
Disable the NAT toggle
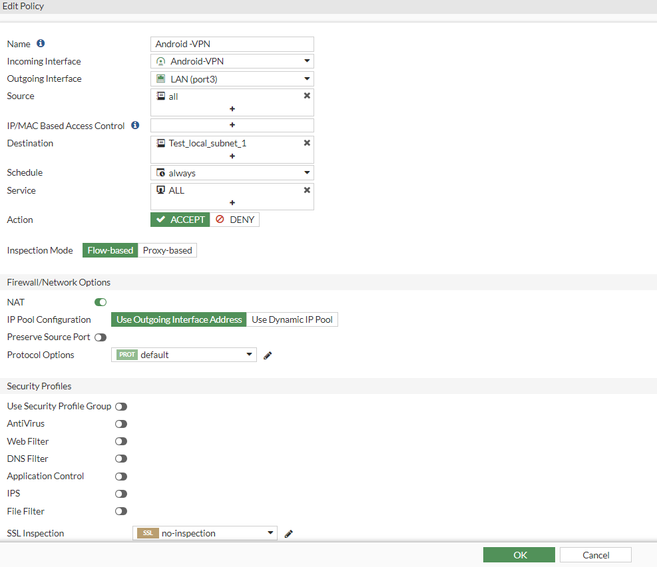tap(100, 301)
